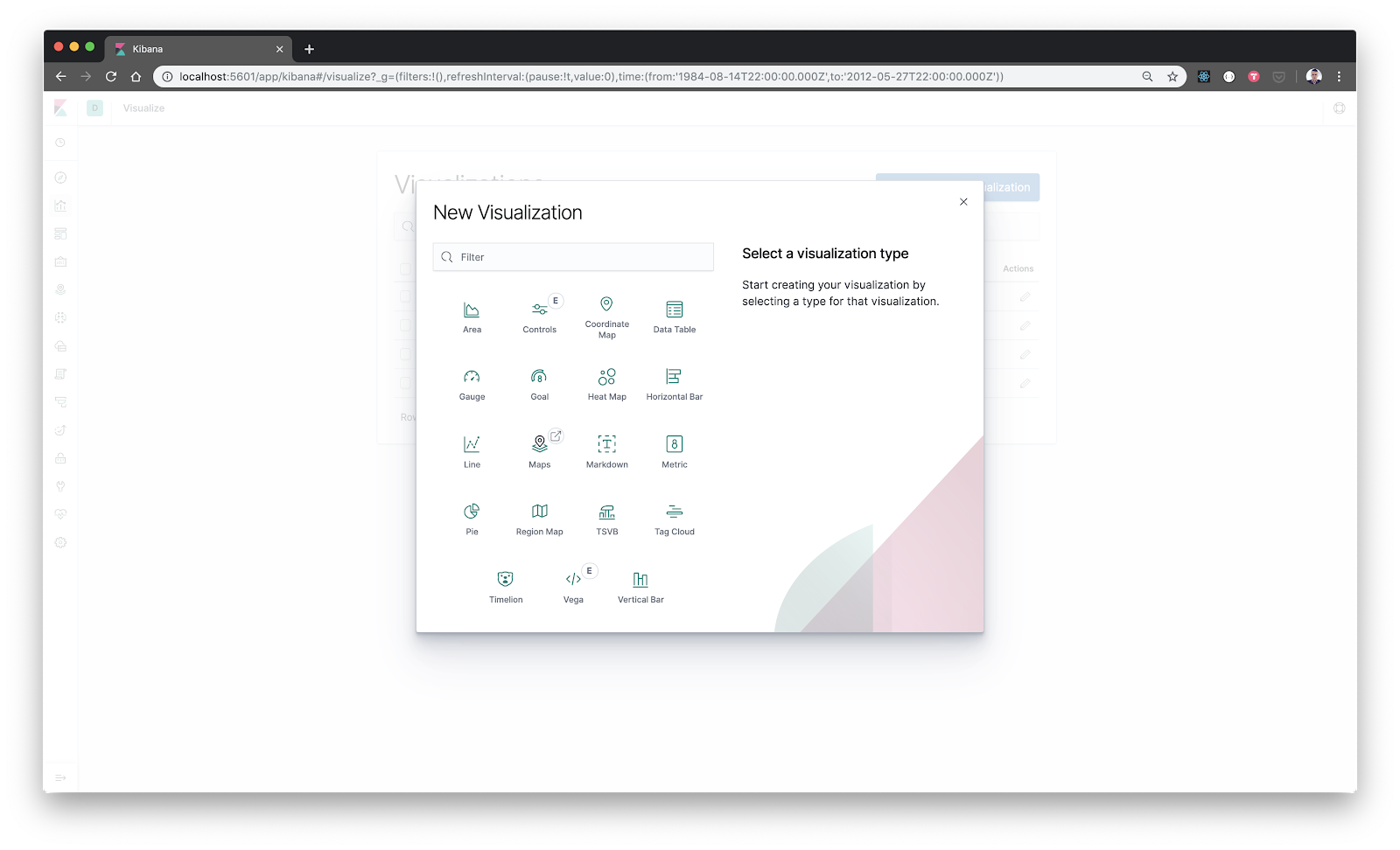The height and width of the screenshot is (850, 1400).
Task: Pick the Coordinate Map visualization
Action: point(606,317)
